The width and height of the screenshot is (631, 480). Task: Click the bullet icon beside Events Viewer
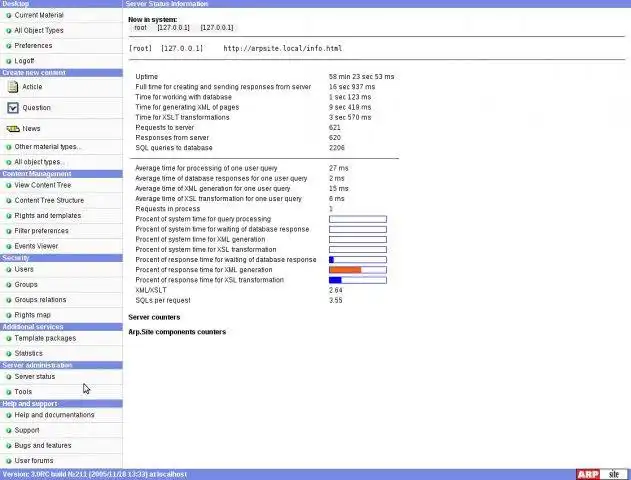point(8,246)
